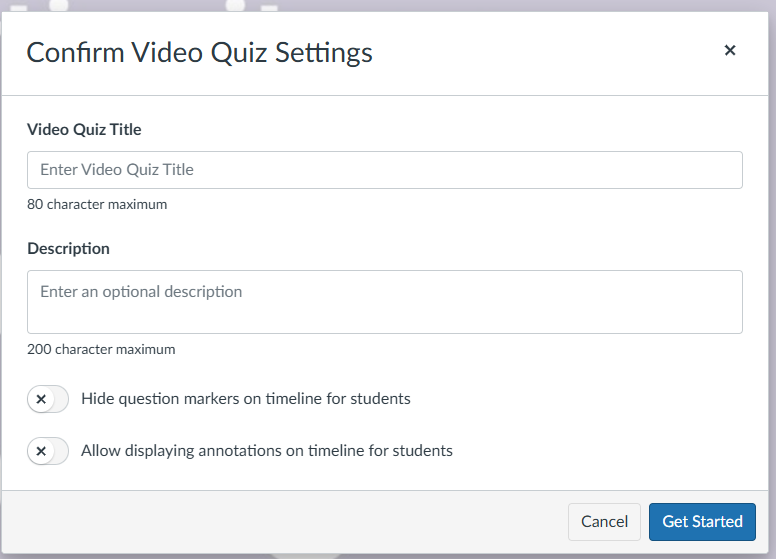Click the X knob of the annotations switch

pos(41,451)
